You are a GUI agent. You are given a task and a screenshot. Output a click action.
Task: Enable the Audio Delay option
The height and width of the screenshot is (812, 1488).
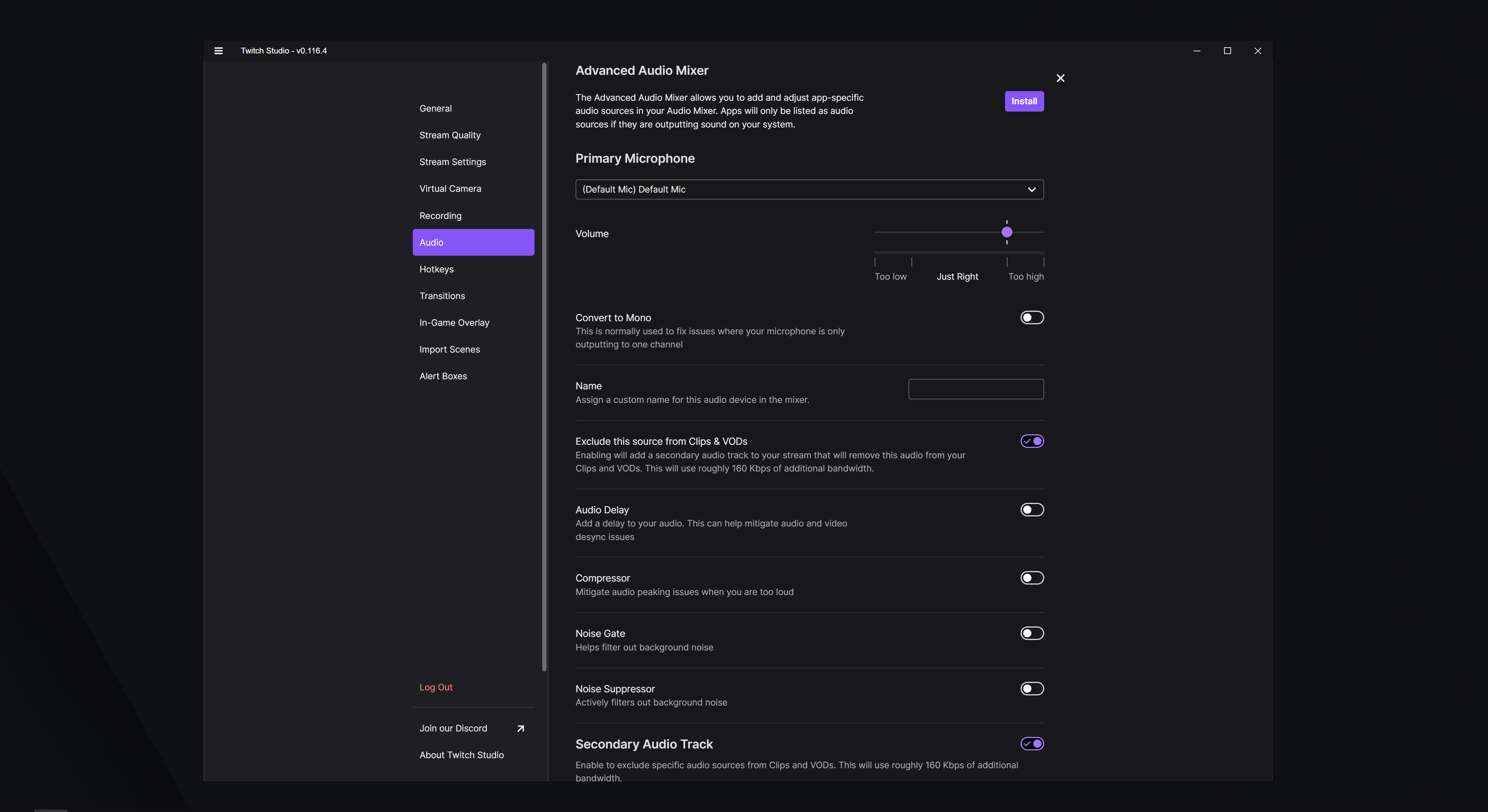1032,509
